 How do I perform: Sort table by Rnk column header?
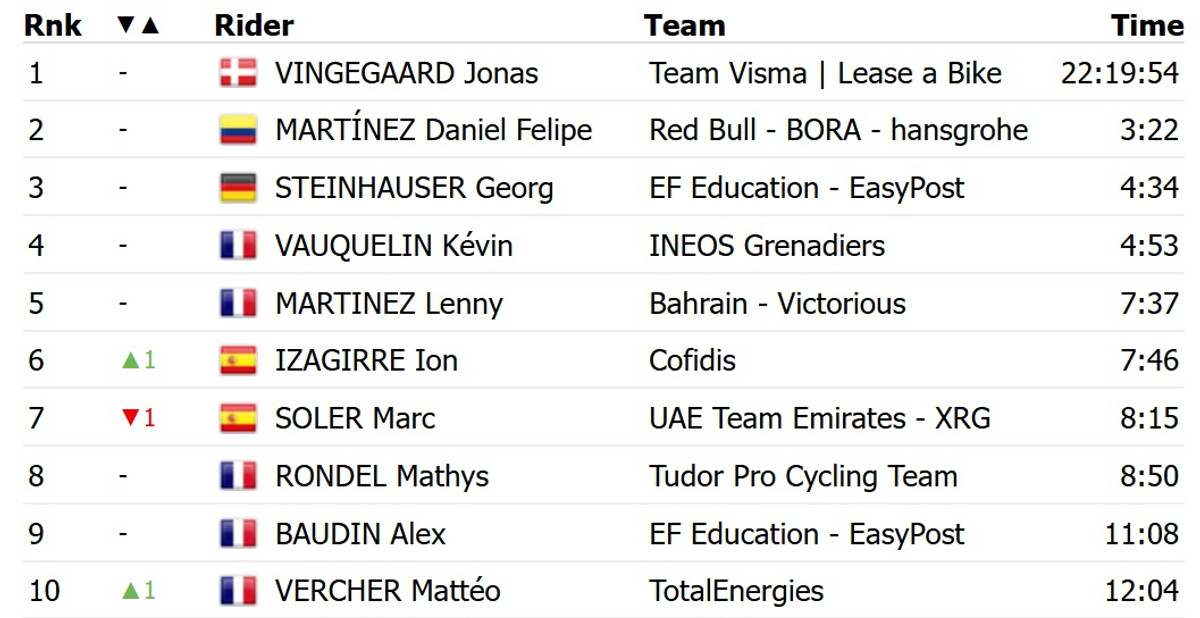tap(53, 25)
